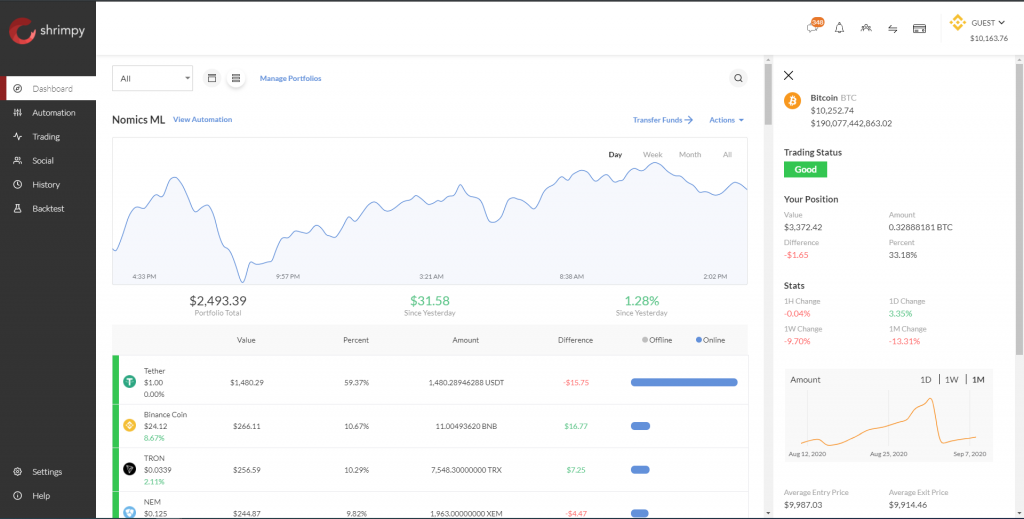Open Settings in sidebar
This screenshot has width=1024, height=519.
(48, 472)
